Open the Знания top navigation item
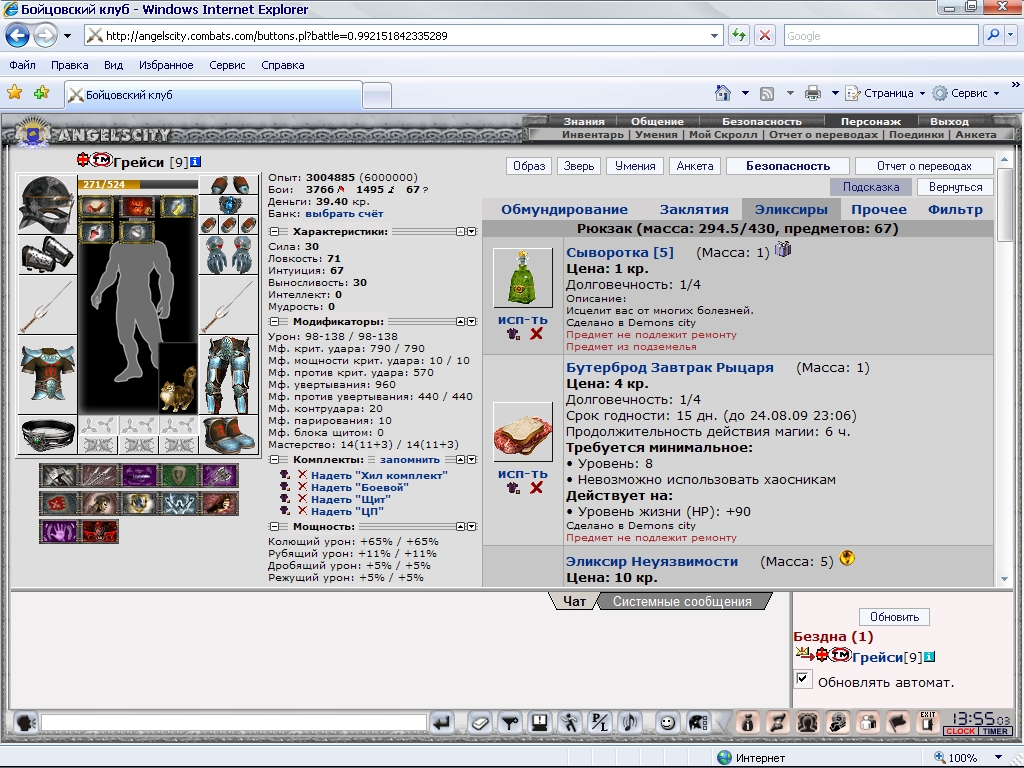This screenshot has height=768, width=1024. 584,121
